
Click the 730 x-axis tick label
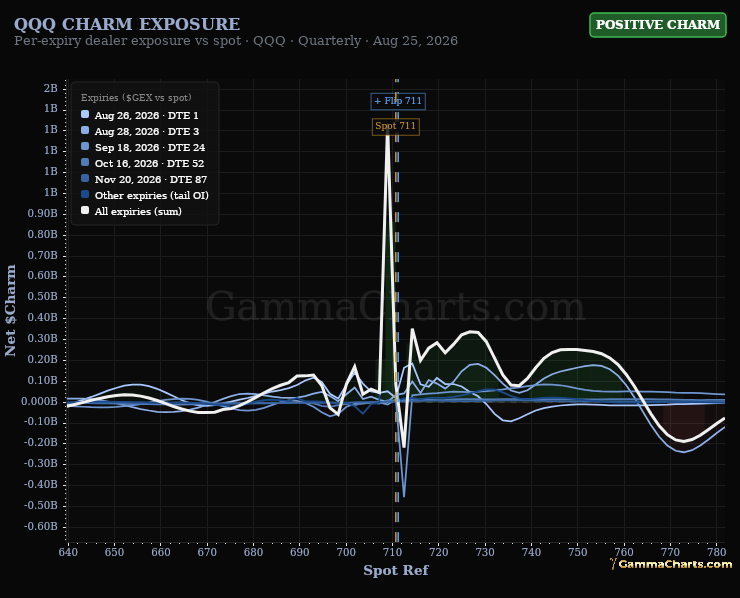[485, 552]
